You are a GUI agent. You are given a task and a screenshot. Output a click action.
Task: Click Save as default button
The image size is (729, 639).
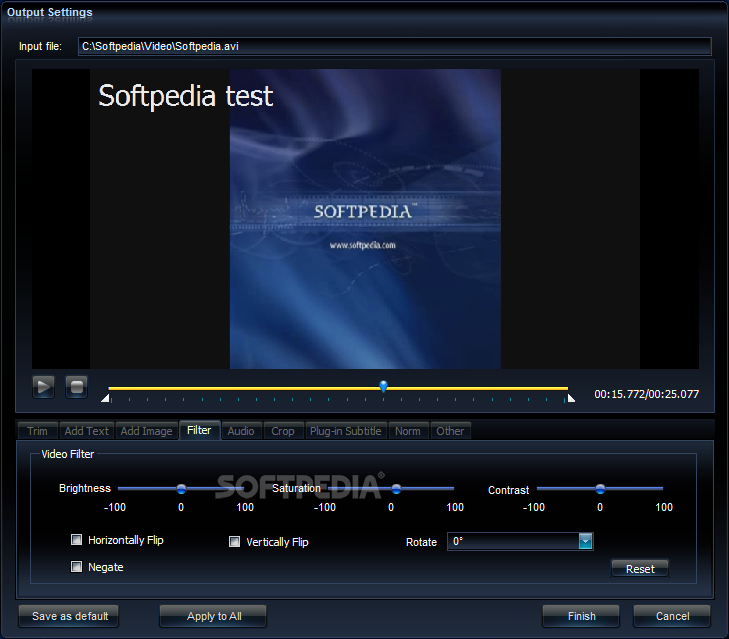pyautogui.click(x=69, y=616)
